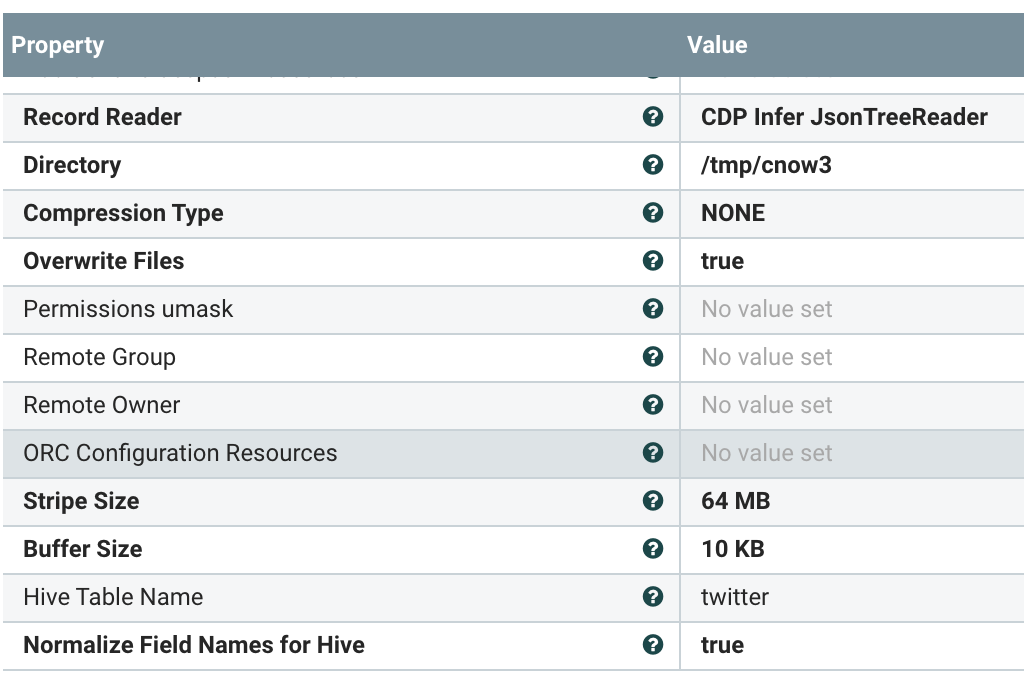The width and height of the screenshot is (1024, 673).
Task: Click help icon beside Overwrite Files
Action: tap(653, 261)
